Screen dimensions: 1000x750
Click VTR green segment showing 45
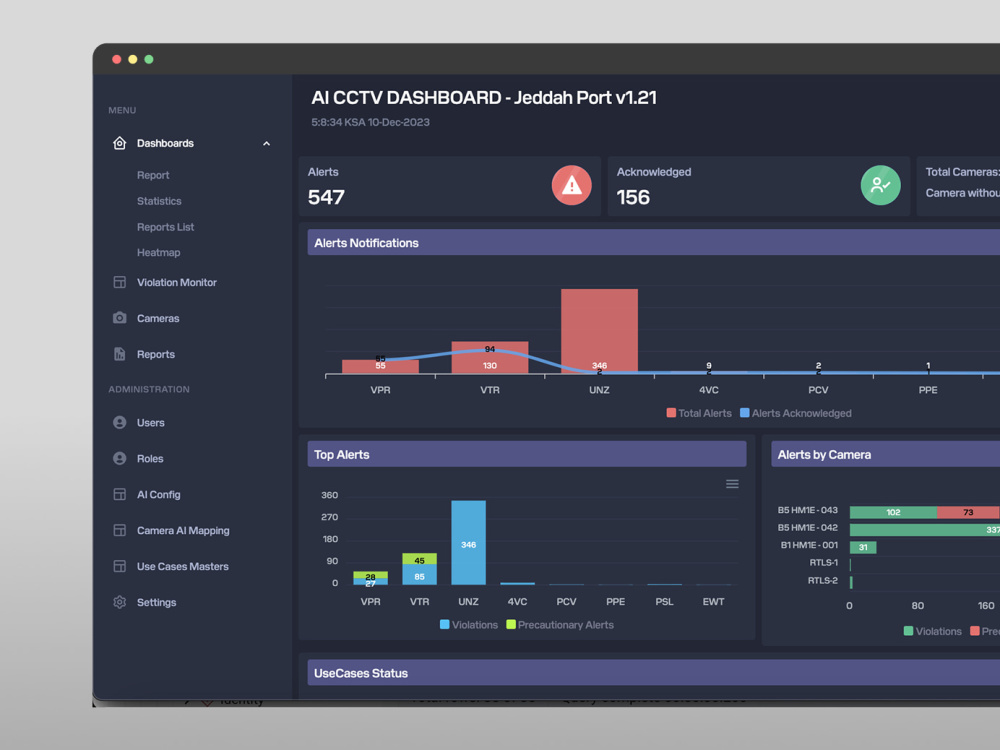click(420, 559)
